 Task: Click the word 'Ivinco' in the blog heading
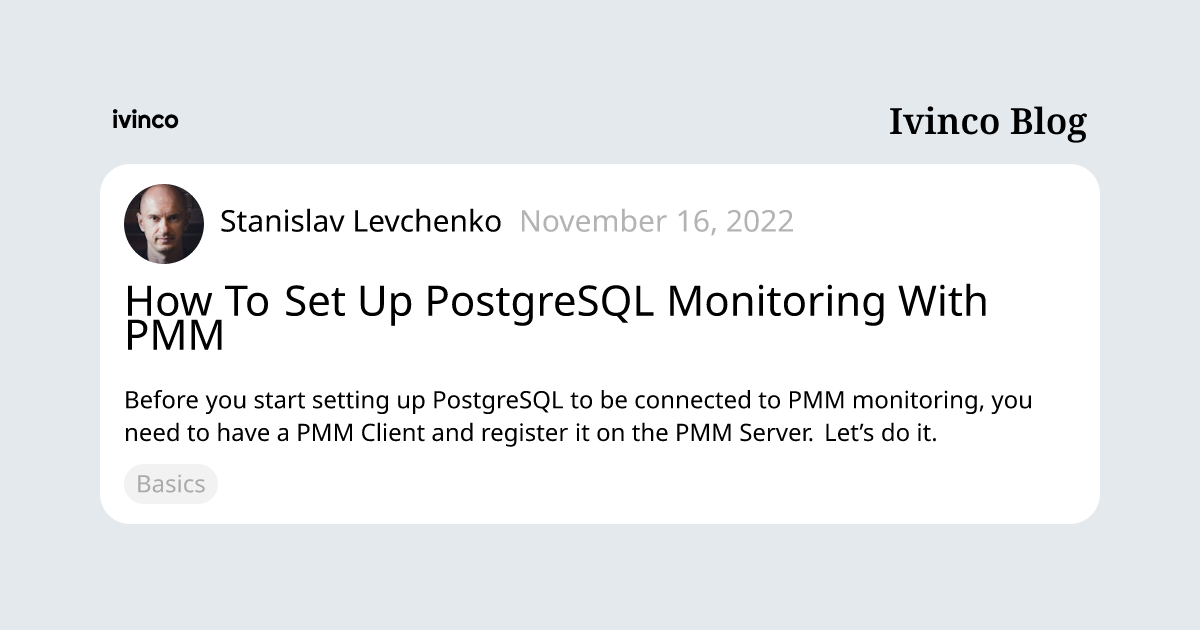944,122
